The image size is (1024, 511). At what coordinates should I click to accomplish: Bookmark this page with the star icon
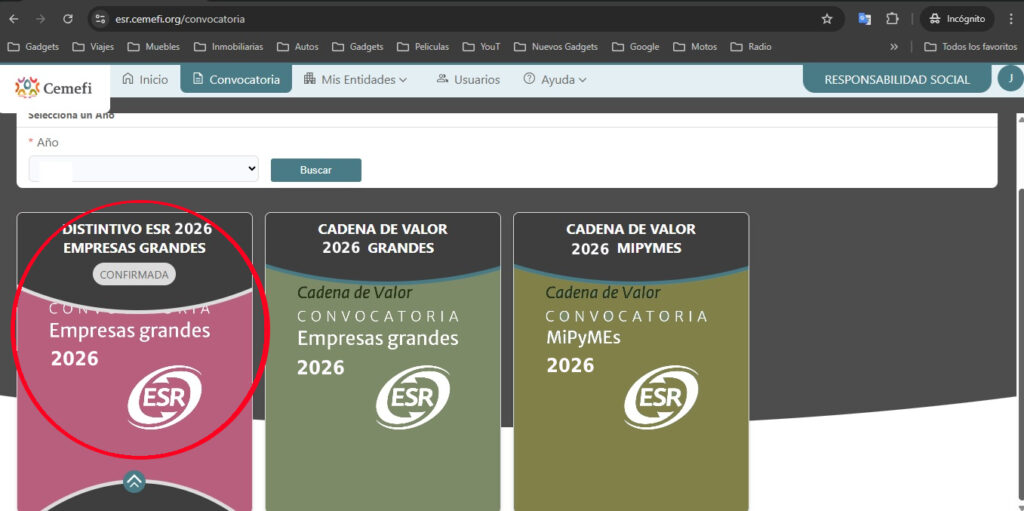click(827, 19)
